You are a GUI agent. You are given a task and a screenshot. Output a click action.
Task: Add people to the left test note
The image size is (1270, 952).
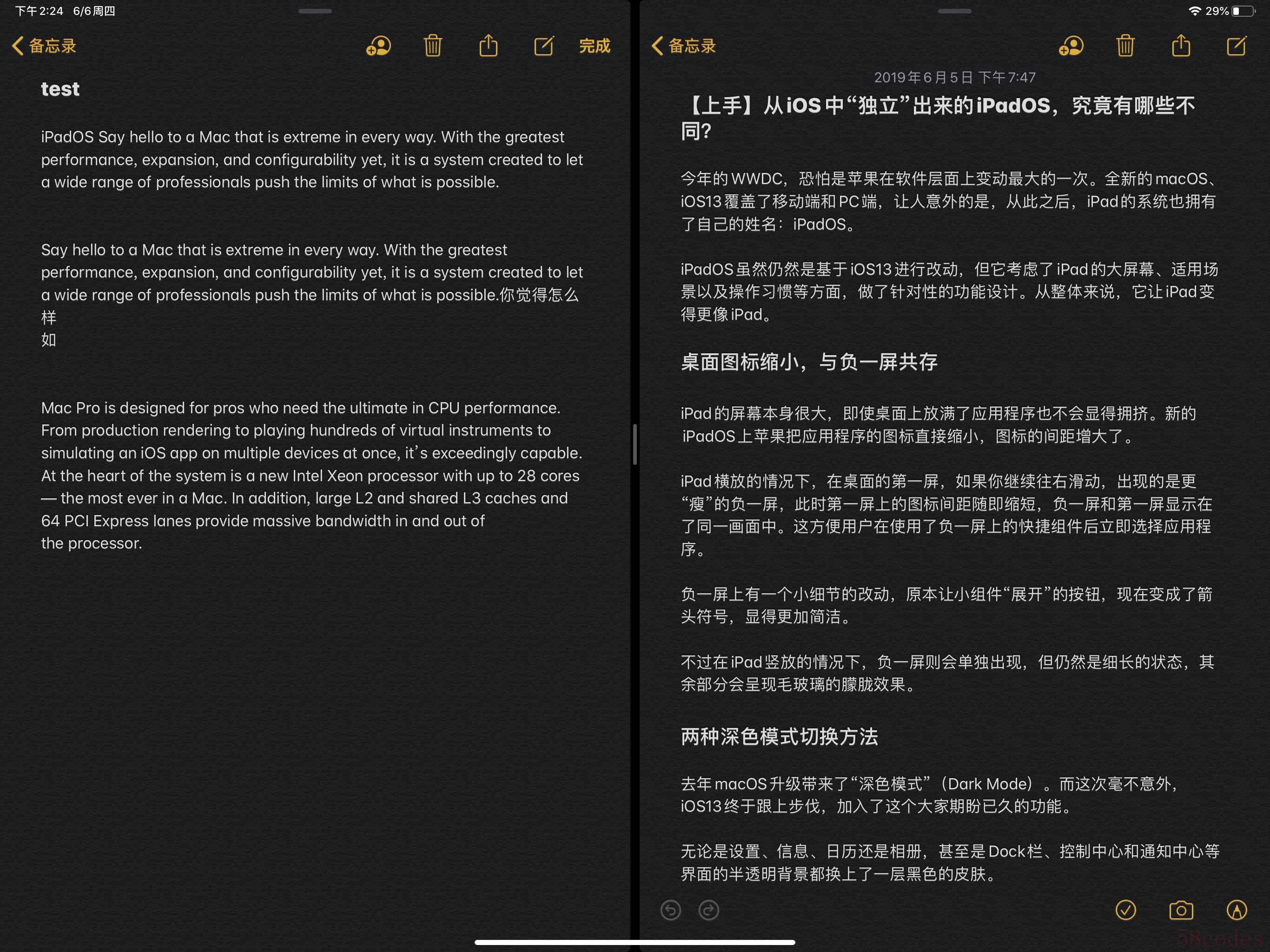(378, 46)
